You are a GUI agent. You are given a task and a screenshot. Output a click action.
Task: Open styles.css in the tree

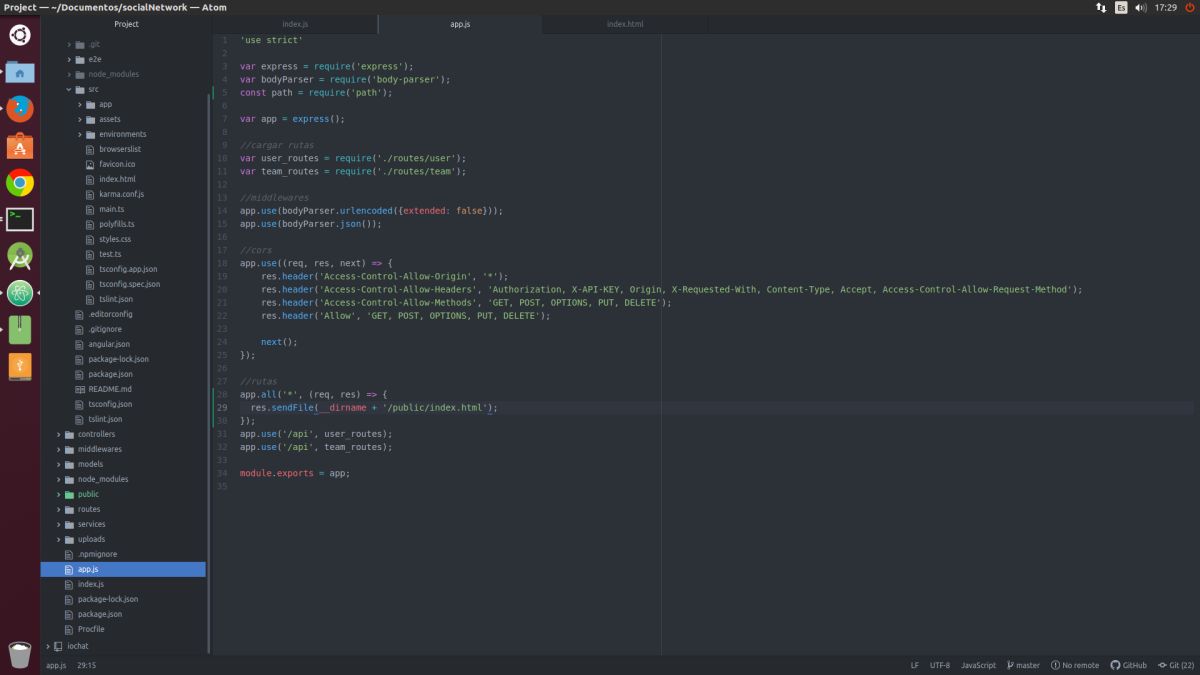(115, 239)
